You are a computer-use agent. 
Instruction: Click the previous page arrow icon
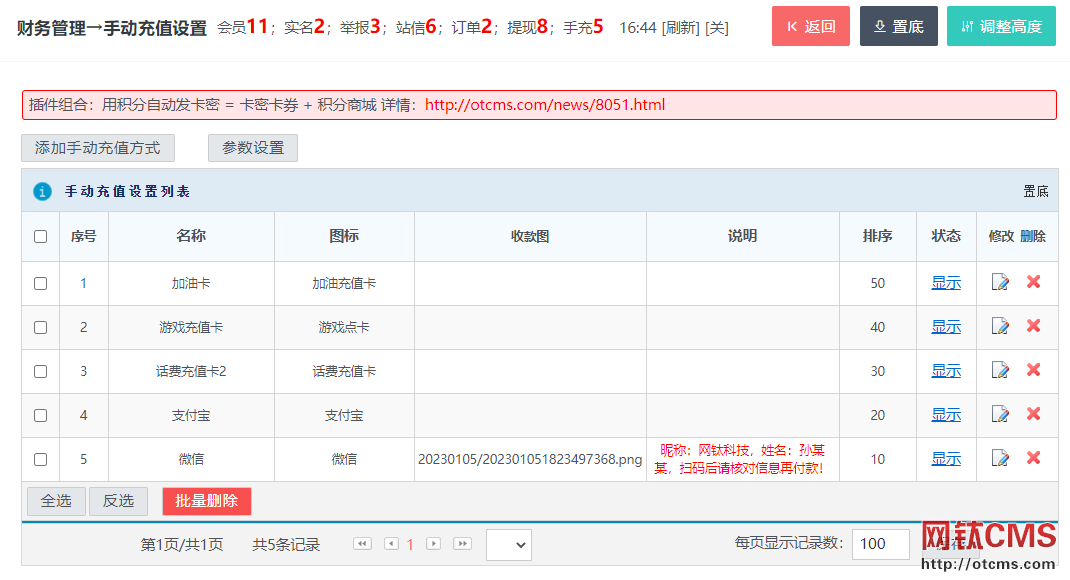[391, 544]
